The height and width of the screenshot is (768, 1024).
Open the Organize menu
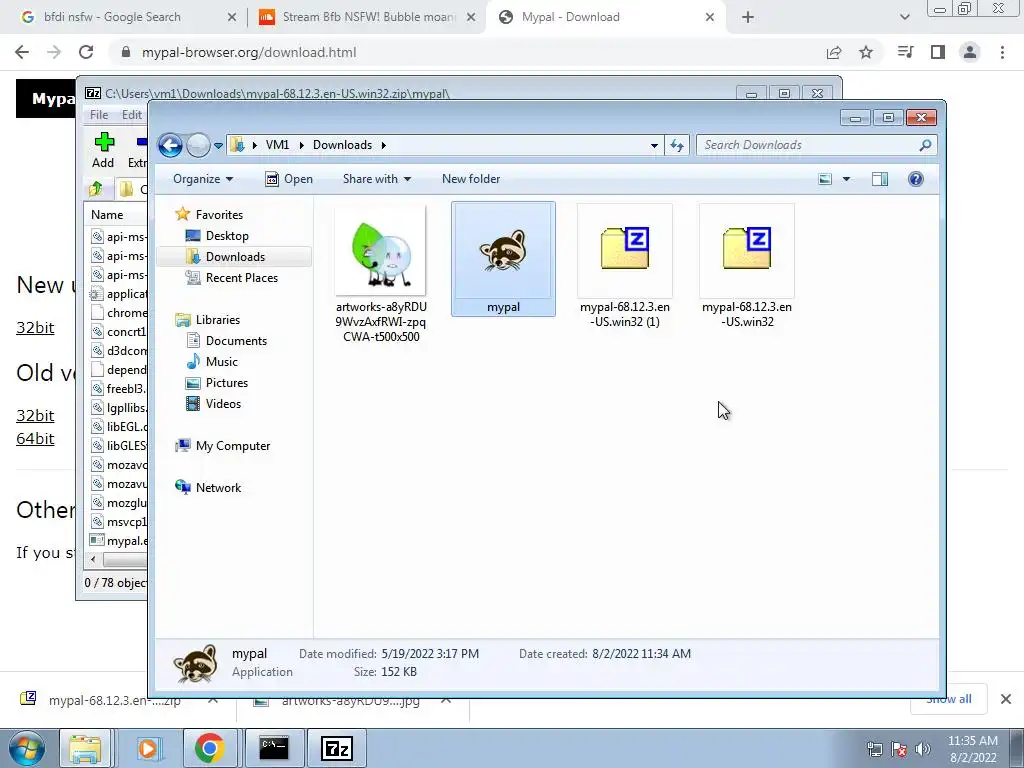(202, 179)
